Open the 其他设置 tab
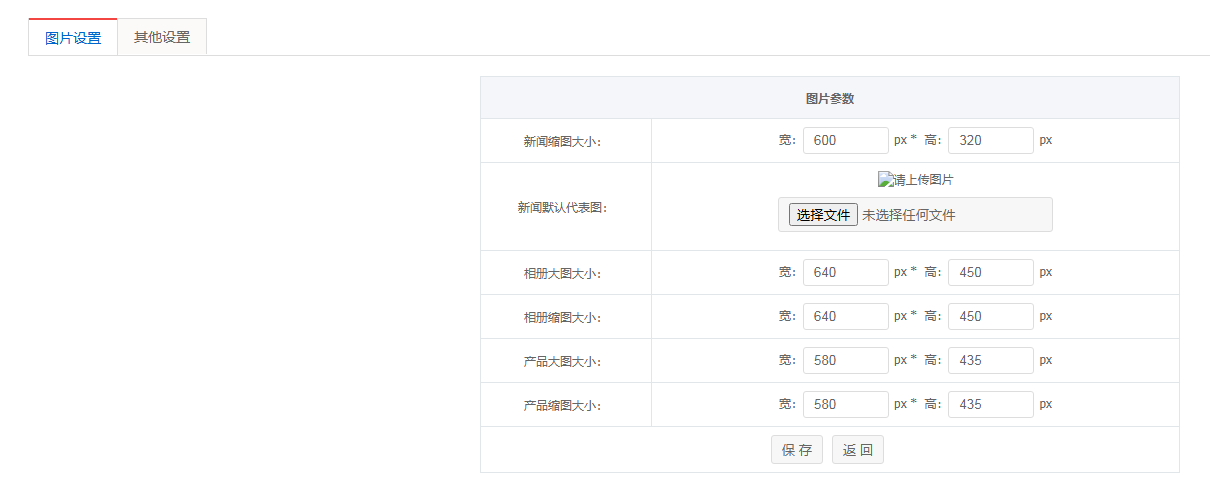 click(x=162, y=38)
